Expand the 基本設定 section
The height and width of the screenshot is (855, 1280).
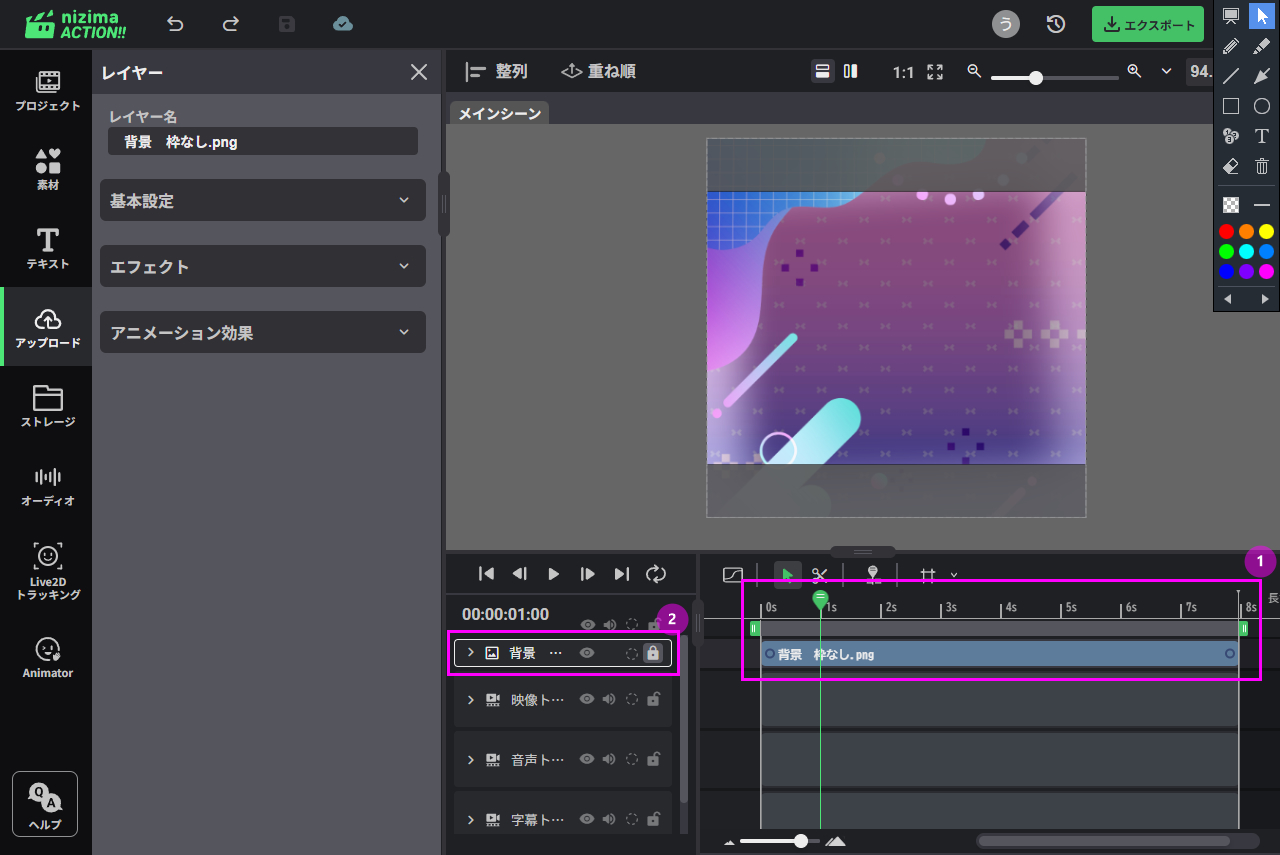(263, 201)
